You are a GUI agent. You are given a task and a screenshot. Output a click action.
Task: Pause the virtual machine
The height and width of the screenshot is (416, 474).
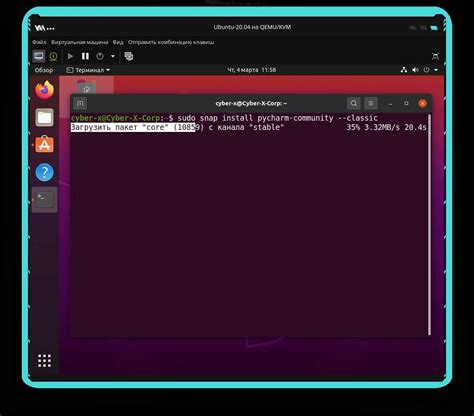[85, 56]
